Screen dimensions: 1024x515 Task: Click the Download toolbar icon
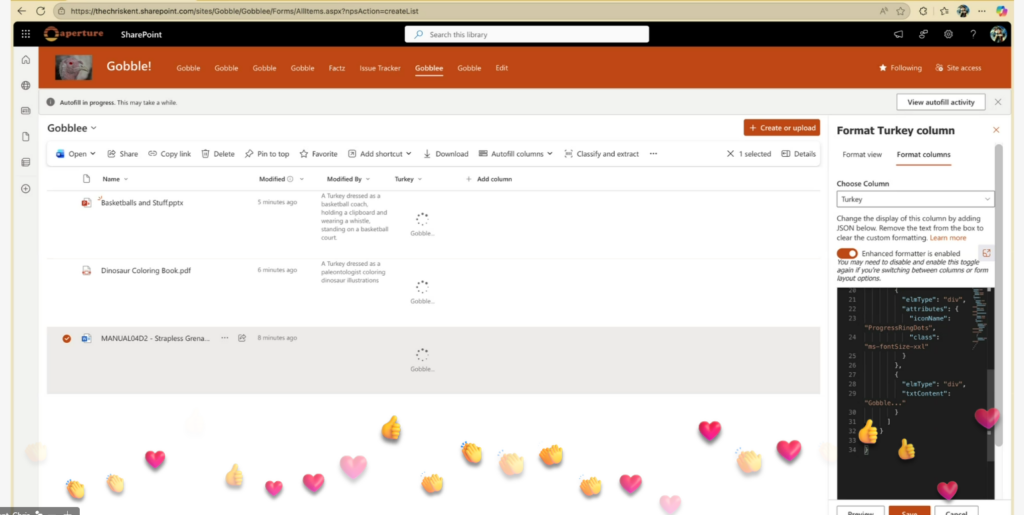446,154
